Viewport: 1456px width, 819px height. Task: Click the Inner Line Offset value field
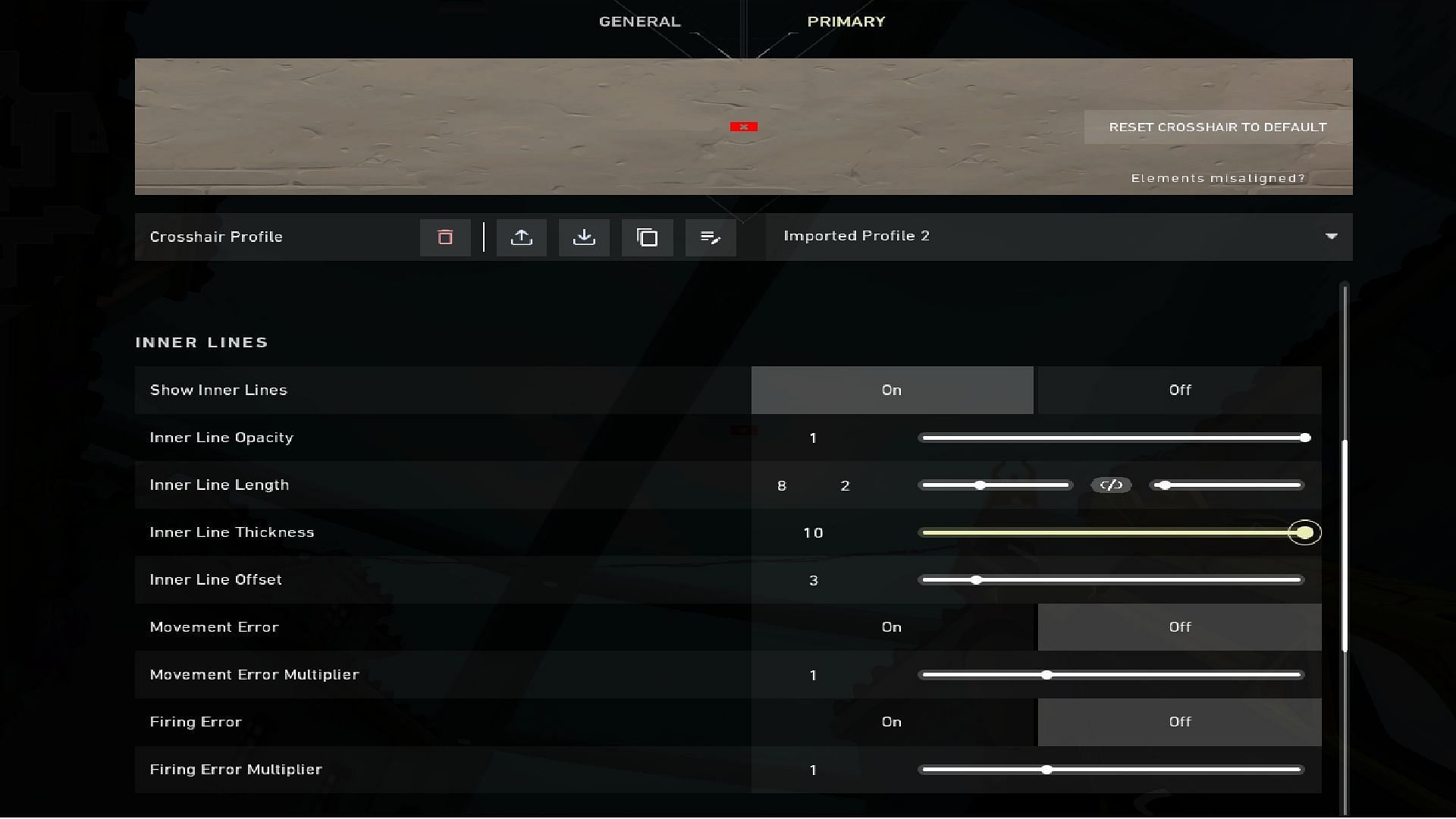tap(812, 579)
